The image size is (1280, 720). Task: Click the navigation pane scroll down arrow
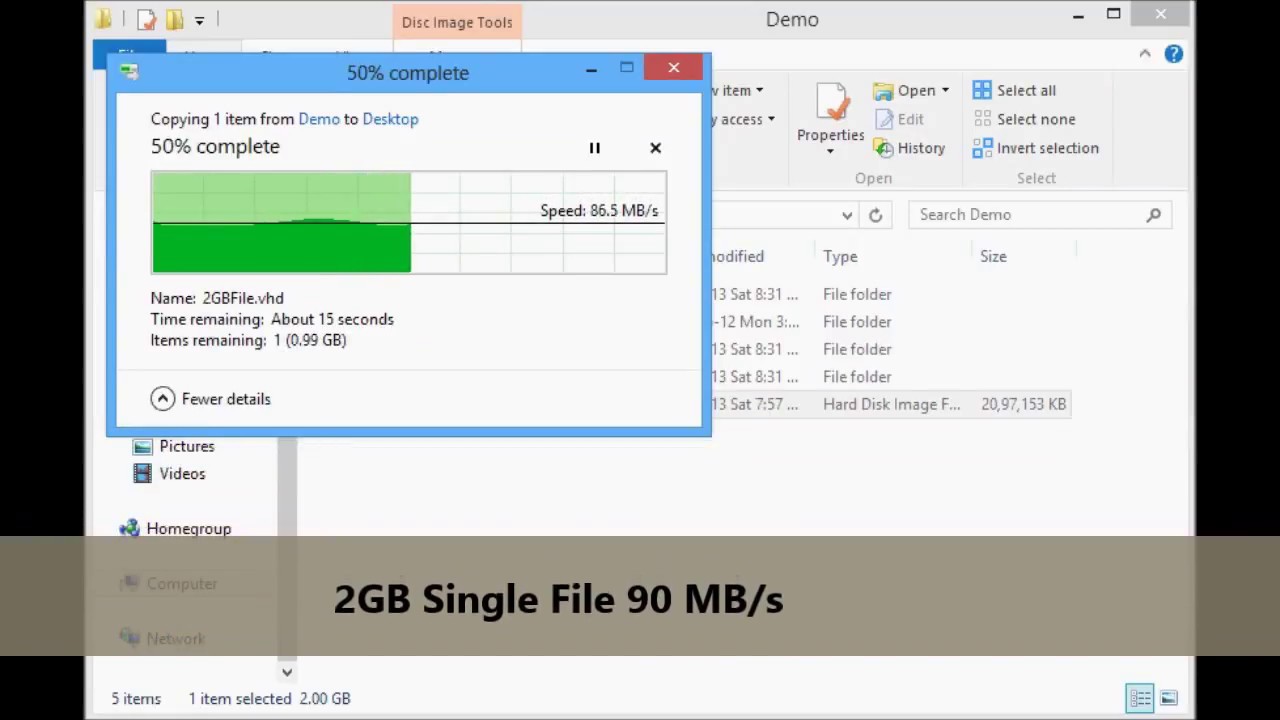pos(287,672)
